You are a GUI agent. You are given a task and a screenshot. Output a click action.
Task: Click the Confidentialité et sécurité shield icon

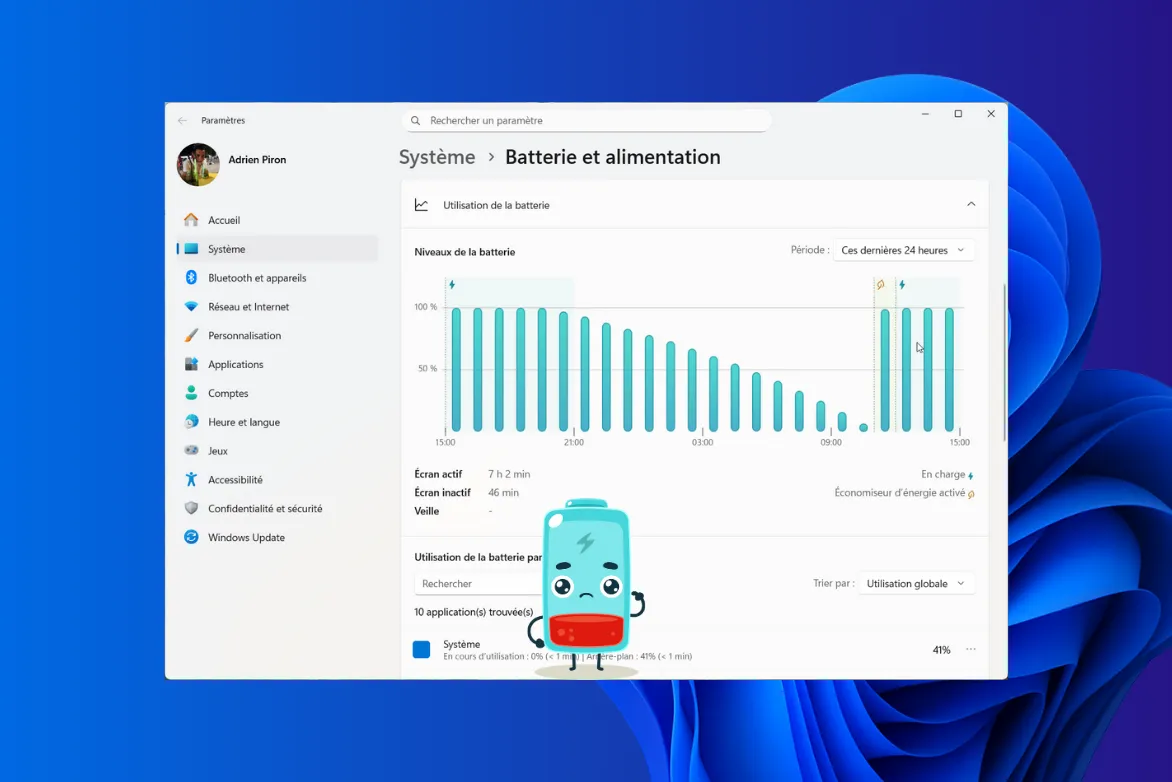point(191,509)
